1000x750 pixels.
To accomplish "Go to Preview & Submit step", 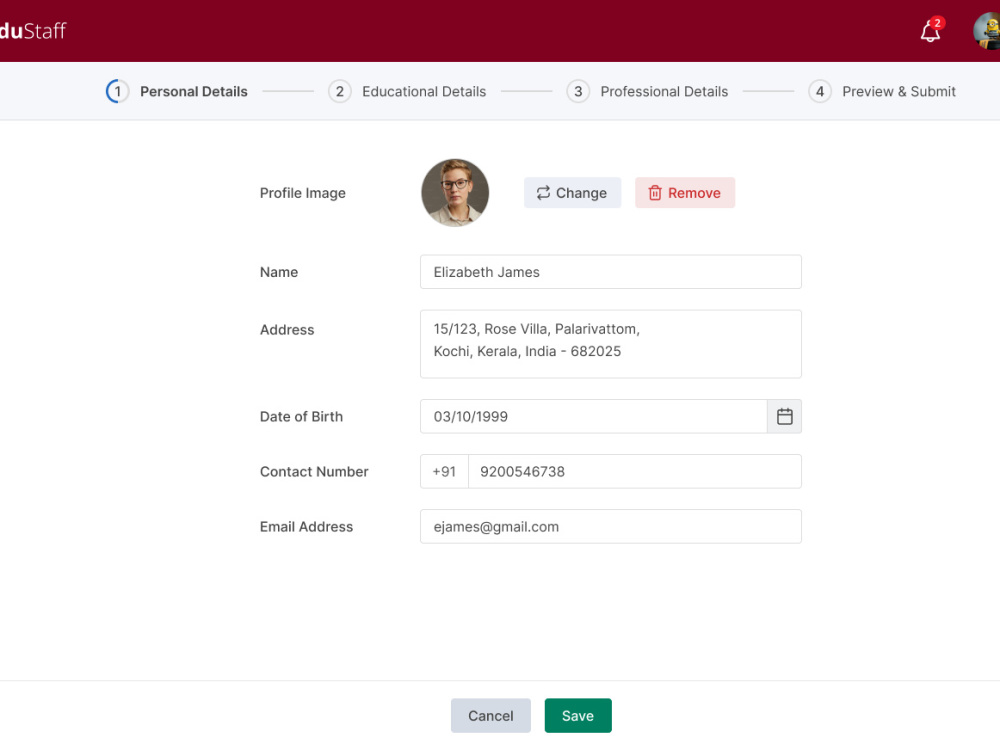I will tap(899, 91).
